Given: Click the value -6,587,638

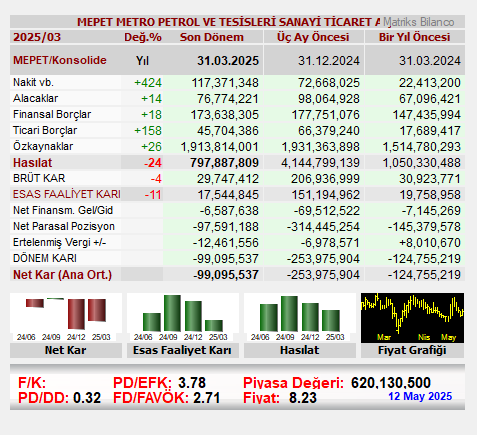Looking at the screenshot, I should tap(229, 211).
